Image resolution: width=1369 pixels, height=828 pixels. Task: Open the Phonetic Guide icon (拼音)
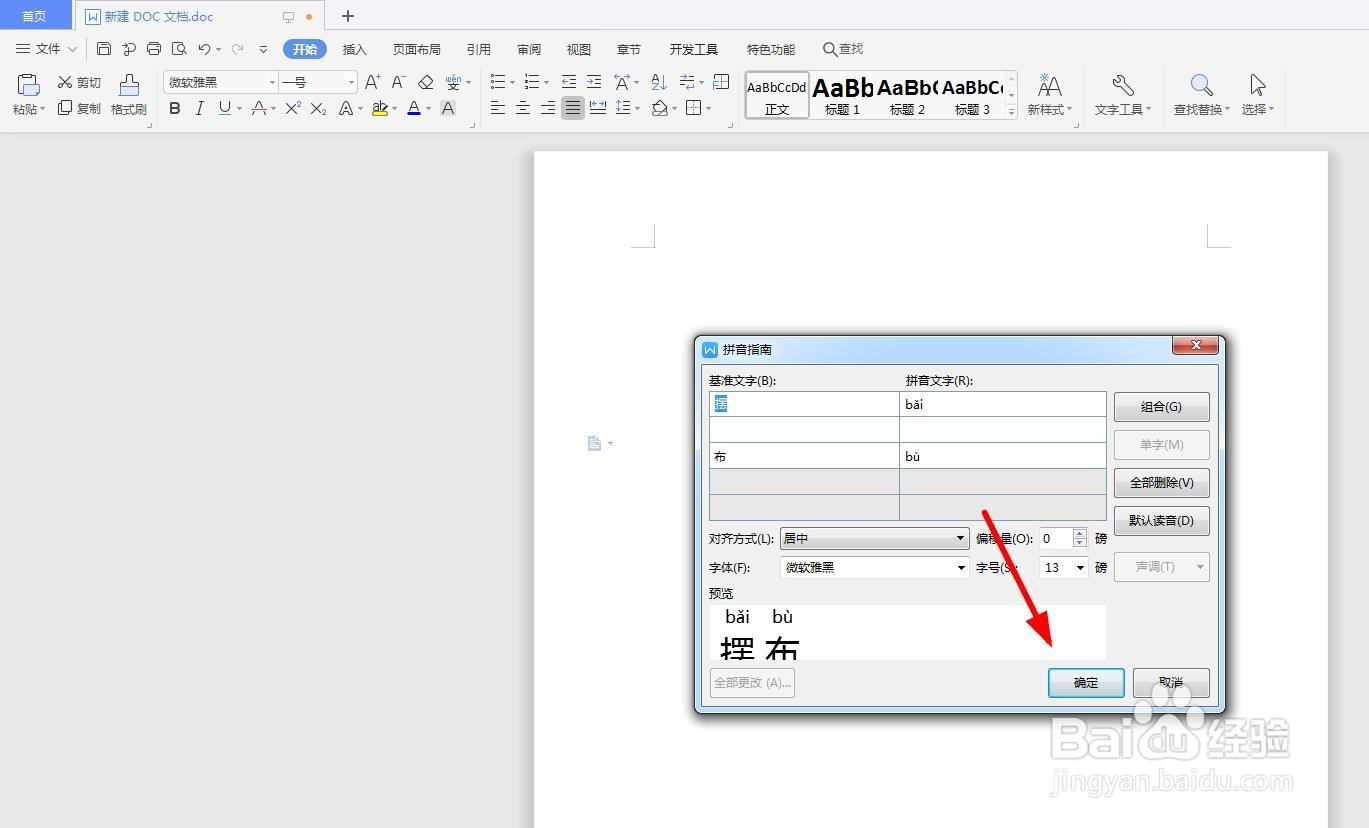[x=451, y=81]
